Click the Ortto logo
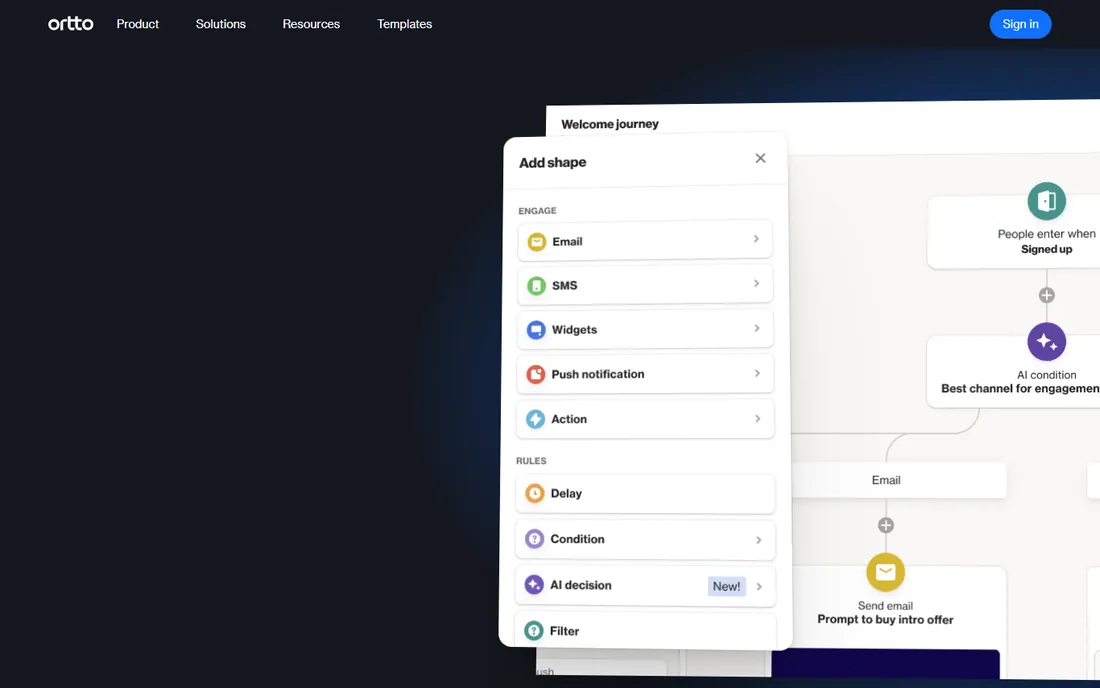The image size is (1100, 688). (x=70, y=24)
